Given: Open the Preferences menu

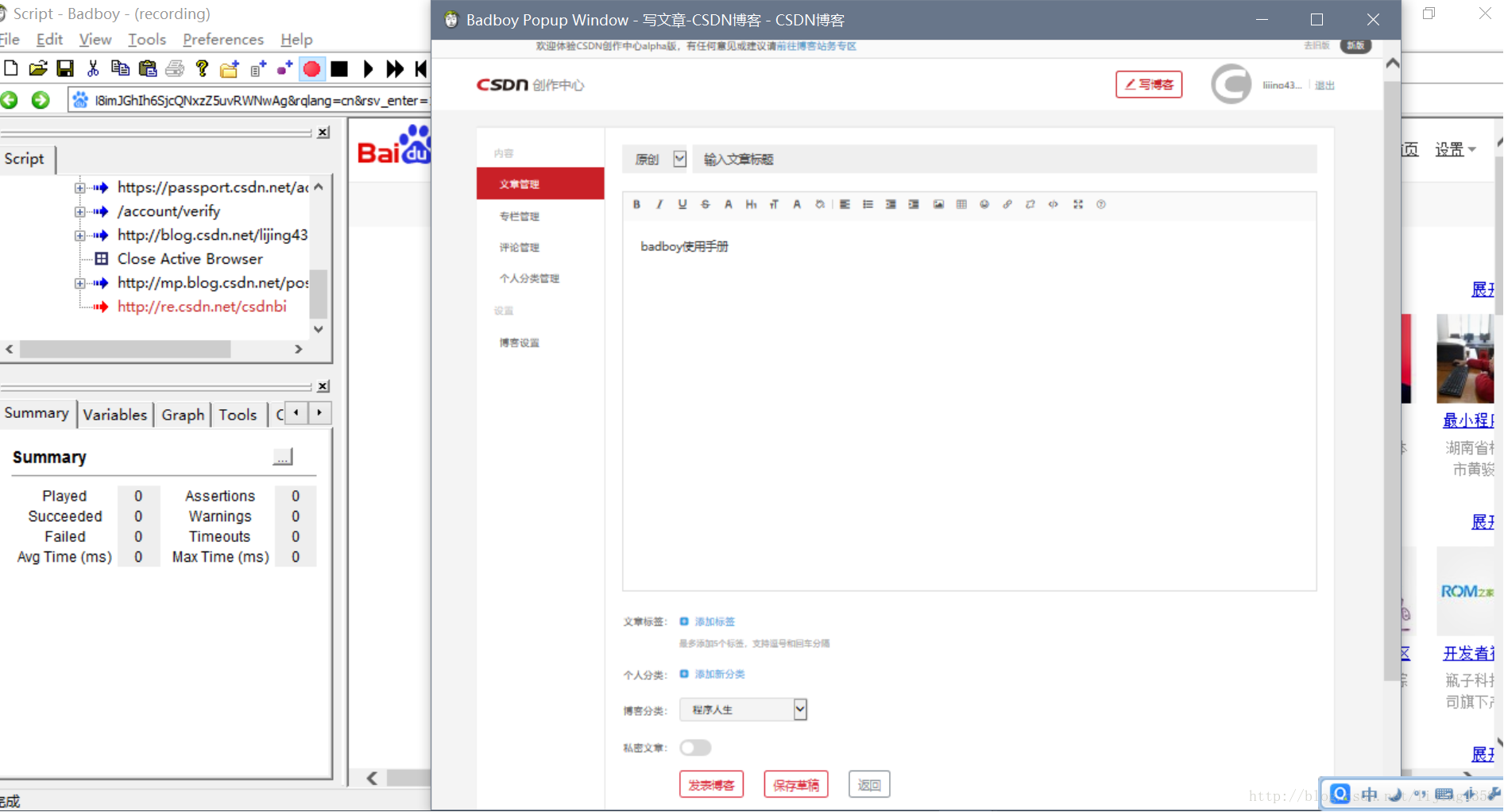Looking at the screenshot, I should [x=223, y=39].
